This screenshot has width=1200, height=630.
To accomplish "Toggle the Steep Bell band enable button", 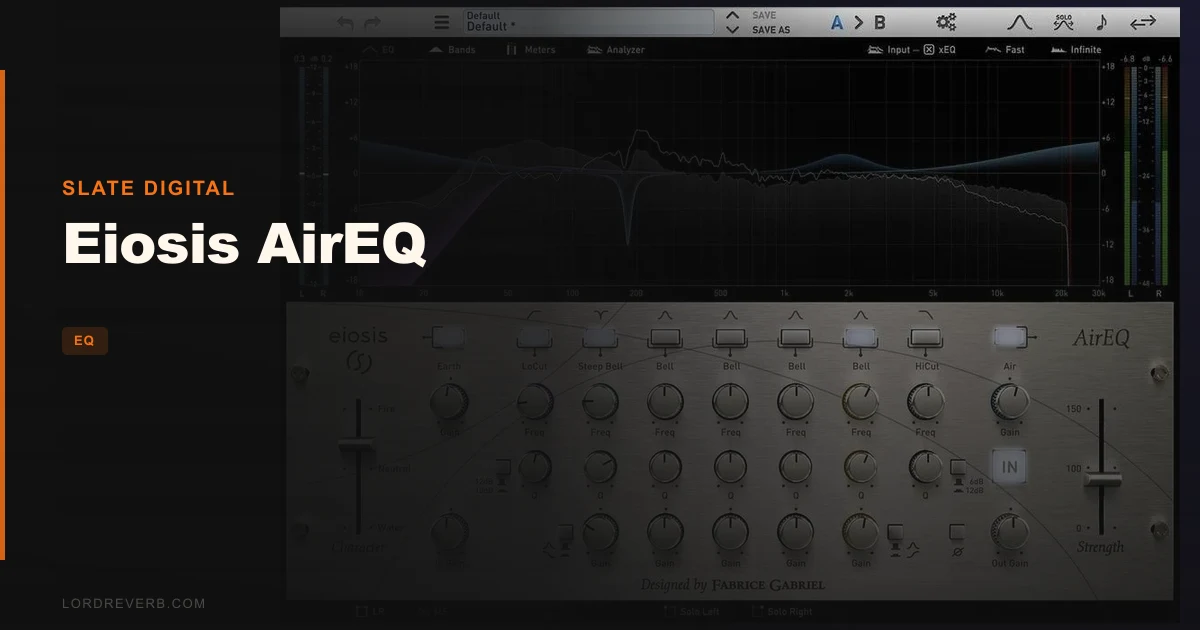I will pyautogui.click(x=598, y=339).
